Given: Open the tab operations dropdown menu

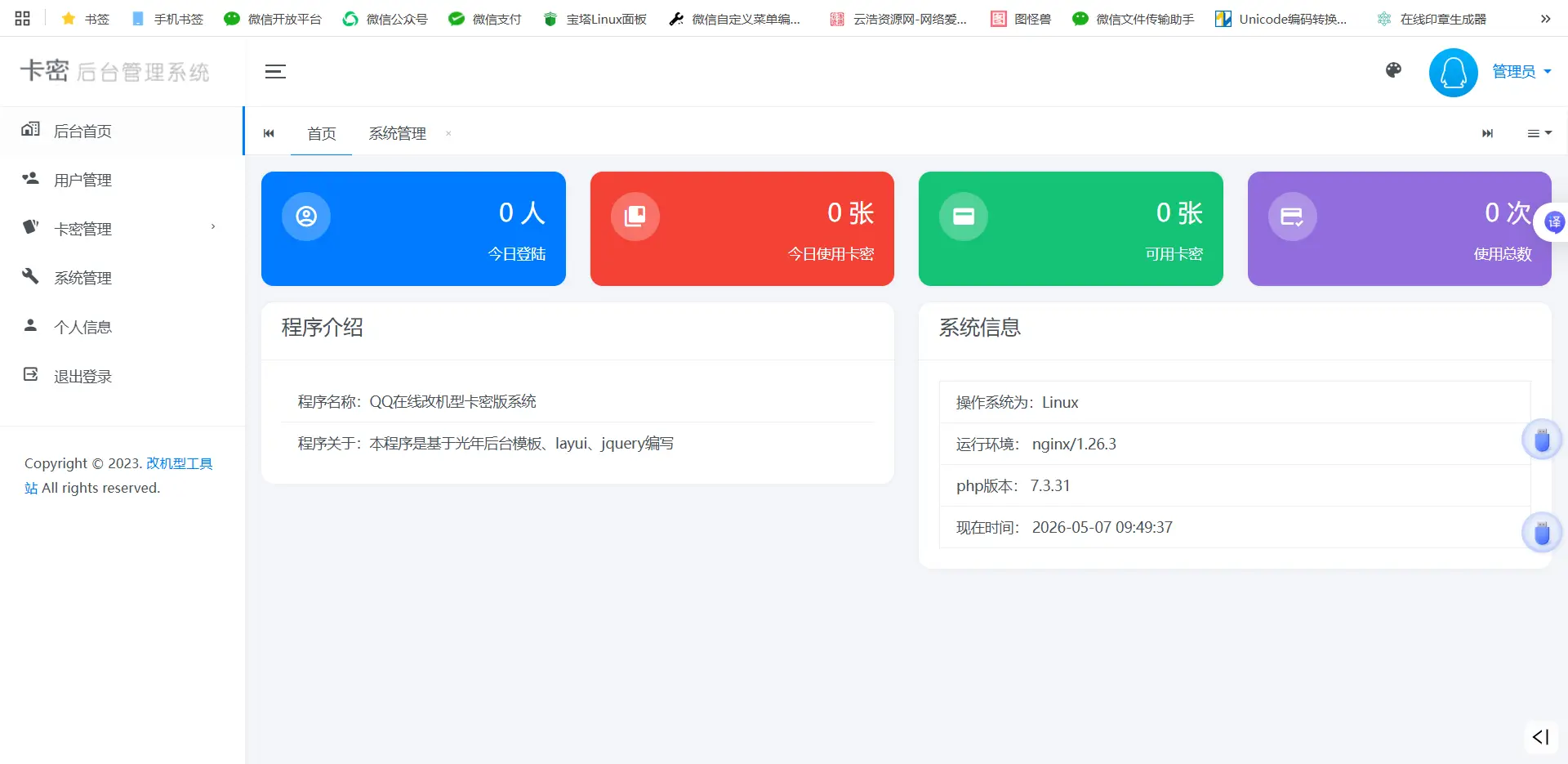Looking at the screenshot, I should (1539, 133).
